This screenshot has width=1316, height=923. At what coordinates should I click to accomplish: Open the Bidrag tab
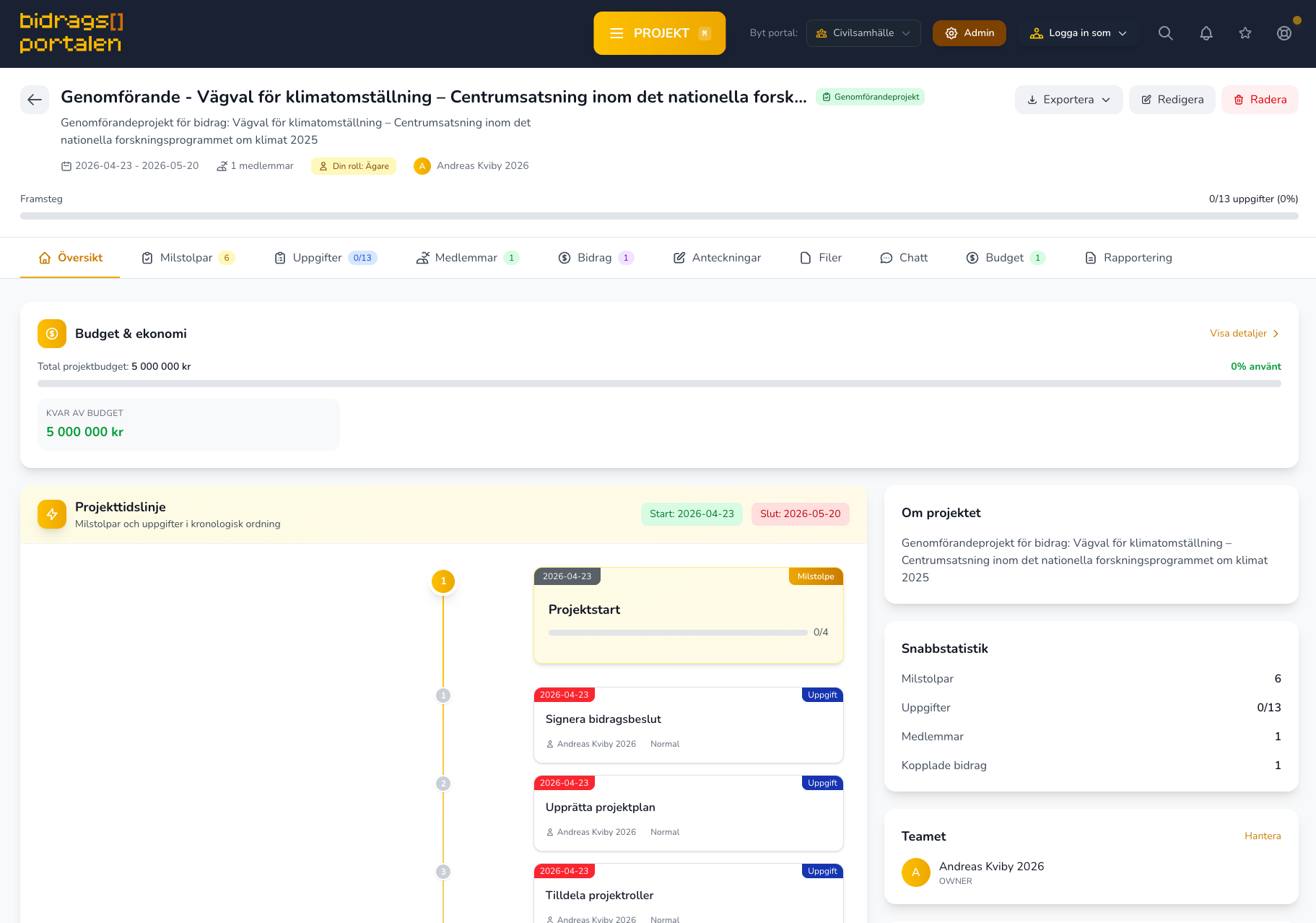pyautogui.click(x=596, y=258)
